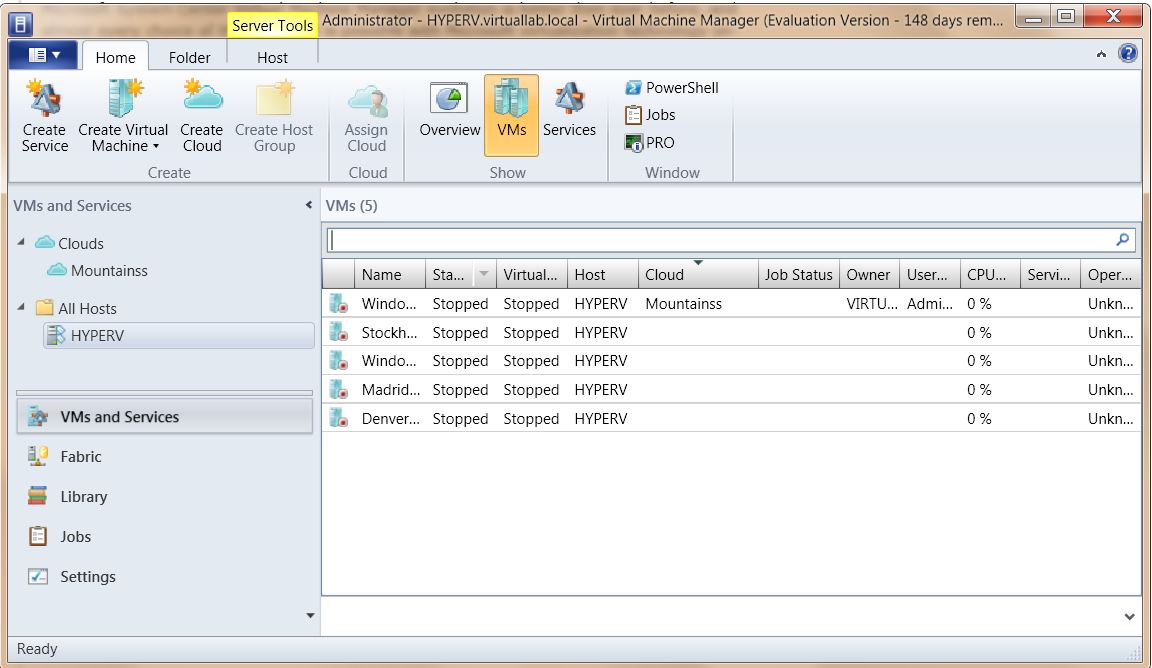
Task: Open the Jobs workspace in sidebar
Action: (165, 536)
